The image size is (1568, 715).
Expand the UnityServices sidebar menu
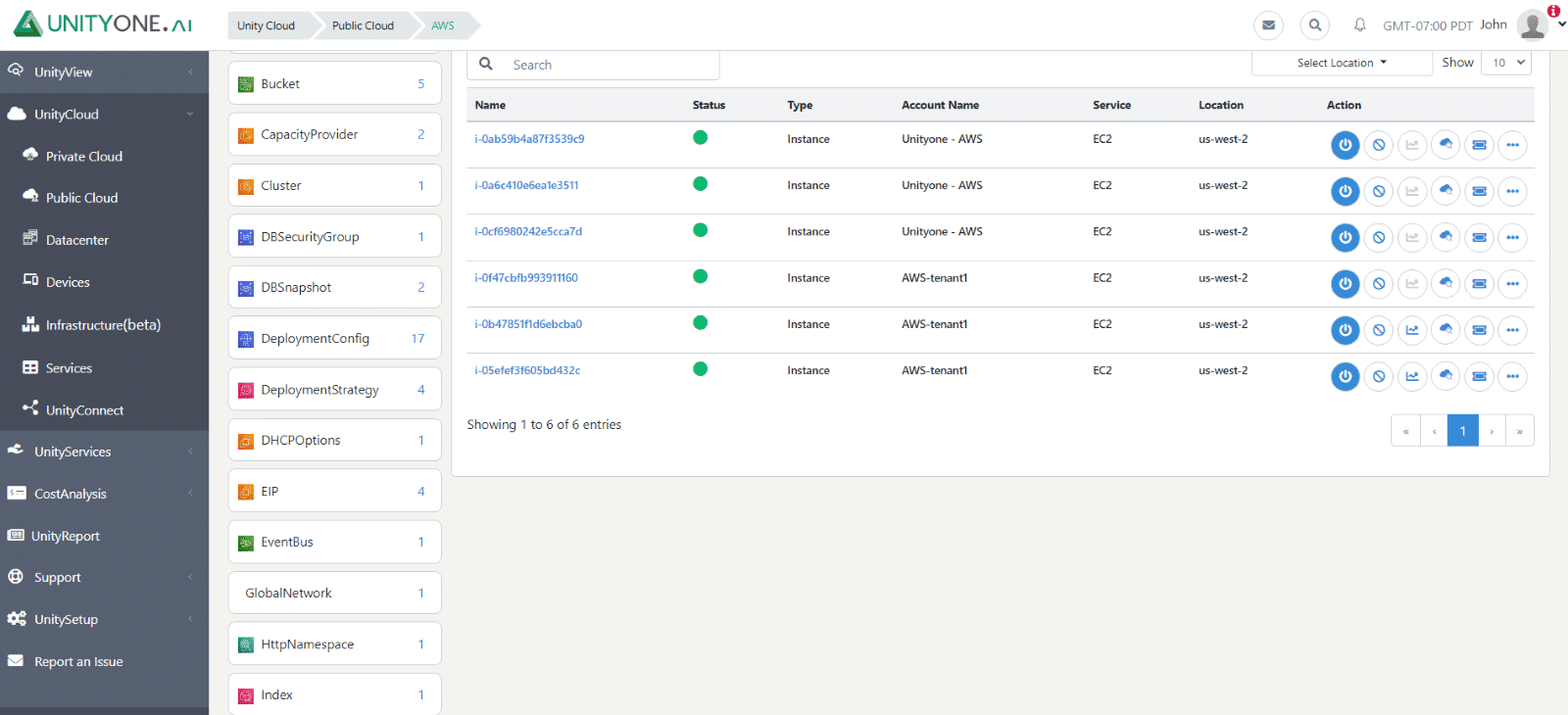click(104, 452)
